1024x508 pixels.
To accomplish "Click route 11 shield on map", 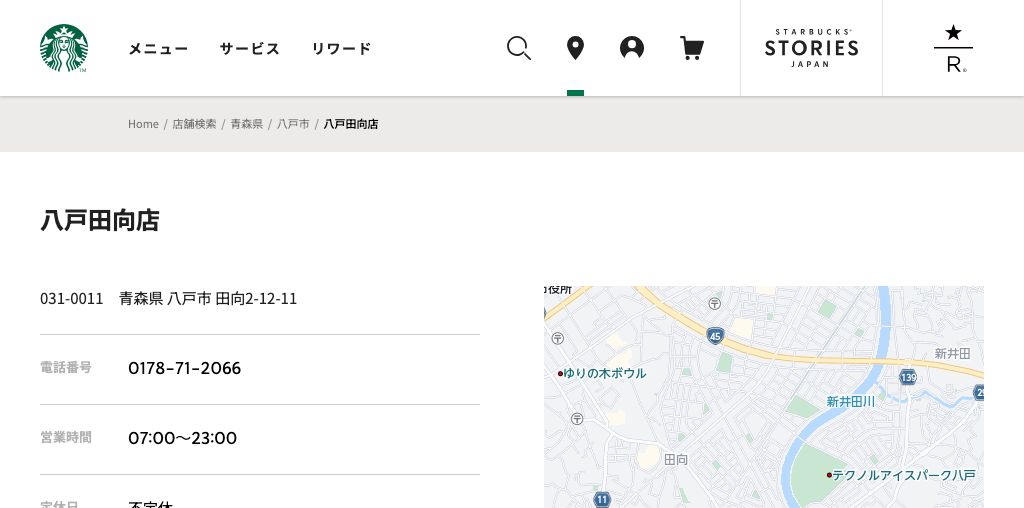I will coord(602,500).
